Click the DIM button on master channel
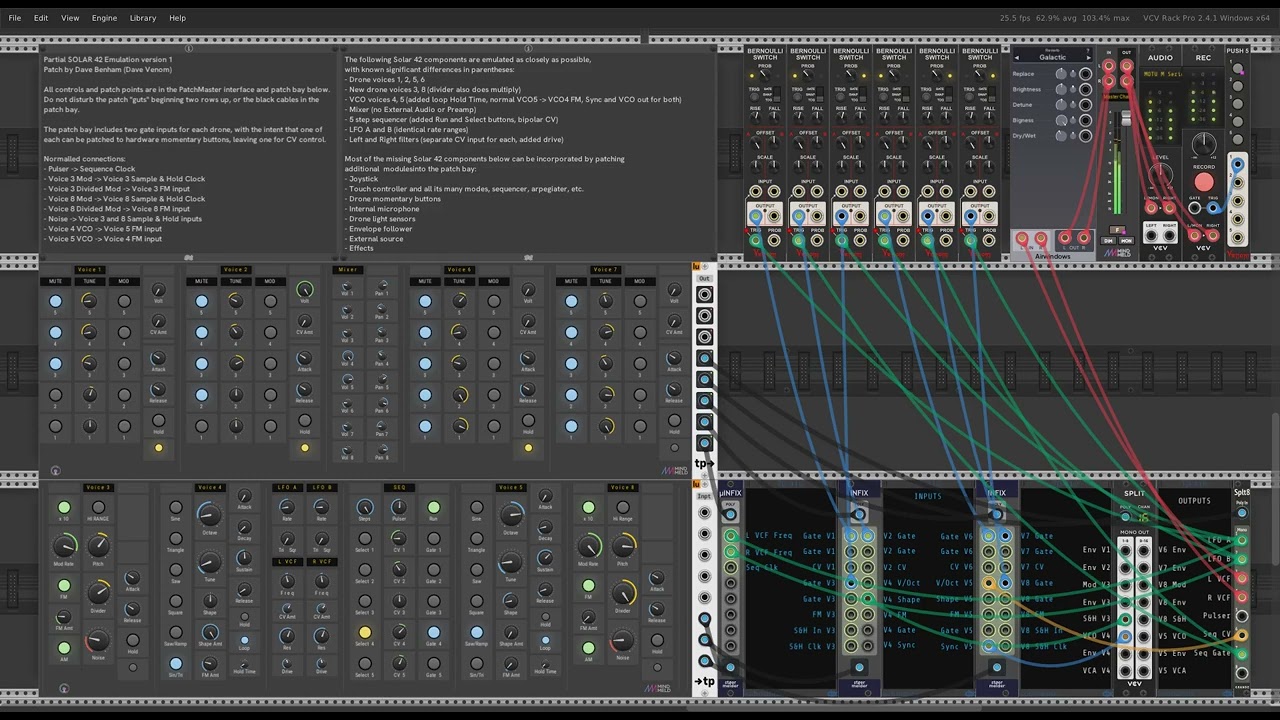Image resolution: width=1280 pixels, height=720 pixels. tap(1108, 241)
